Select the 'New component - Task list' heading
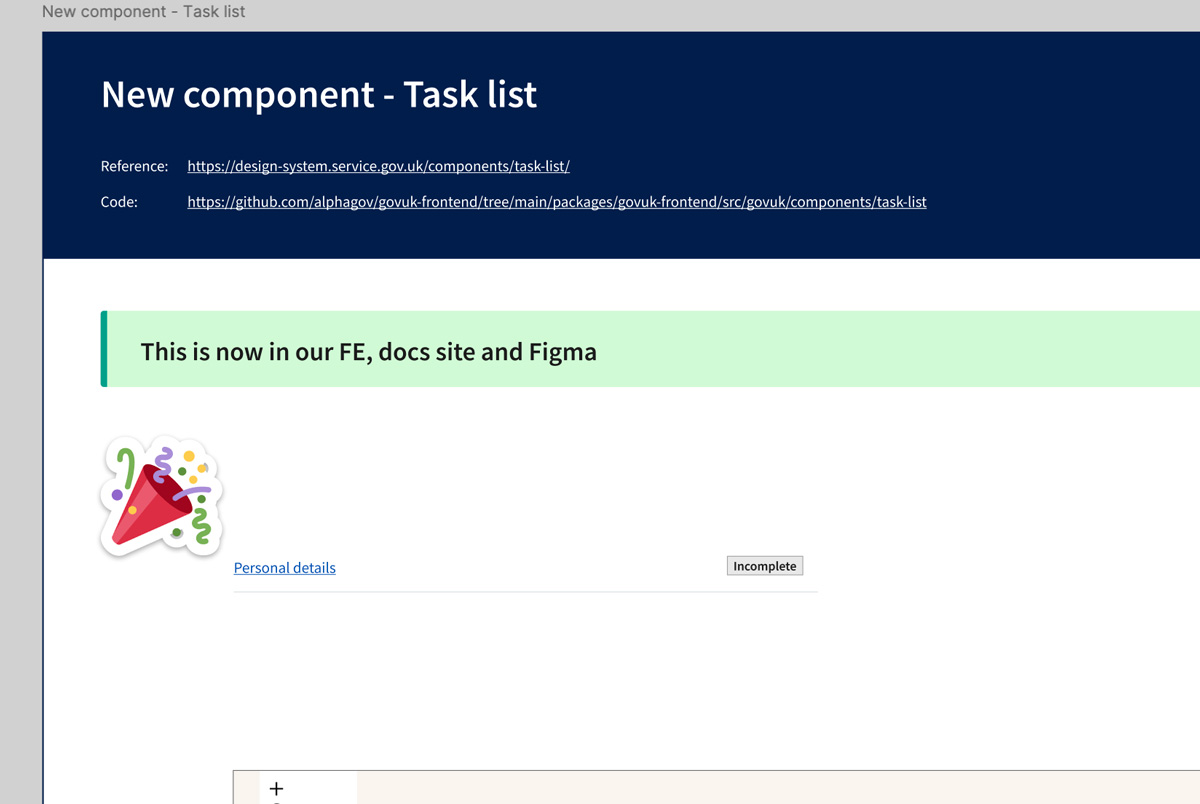1200x804 pixels. (319, 94)
